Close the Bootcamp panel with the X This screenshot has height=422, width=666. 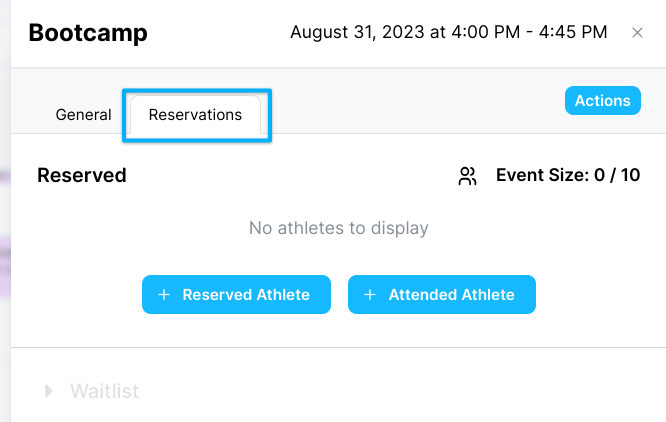click(637, 33)
